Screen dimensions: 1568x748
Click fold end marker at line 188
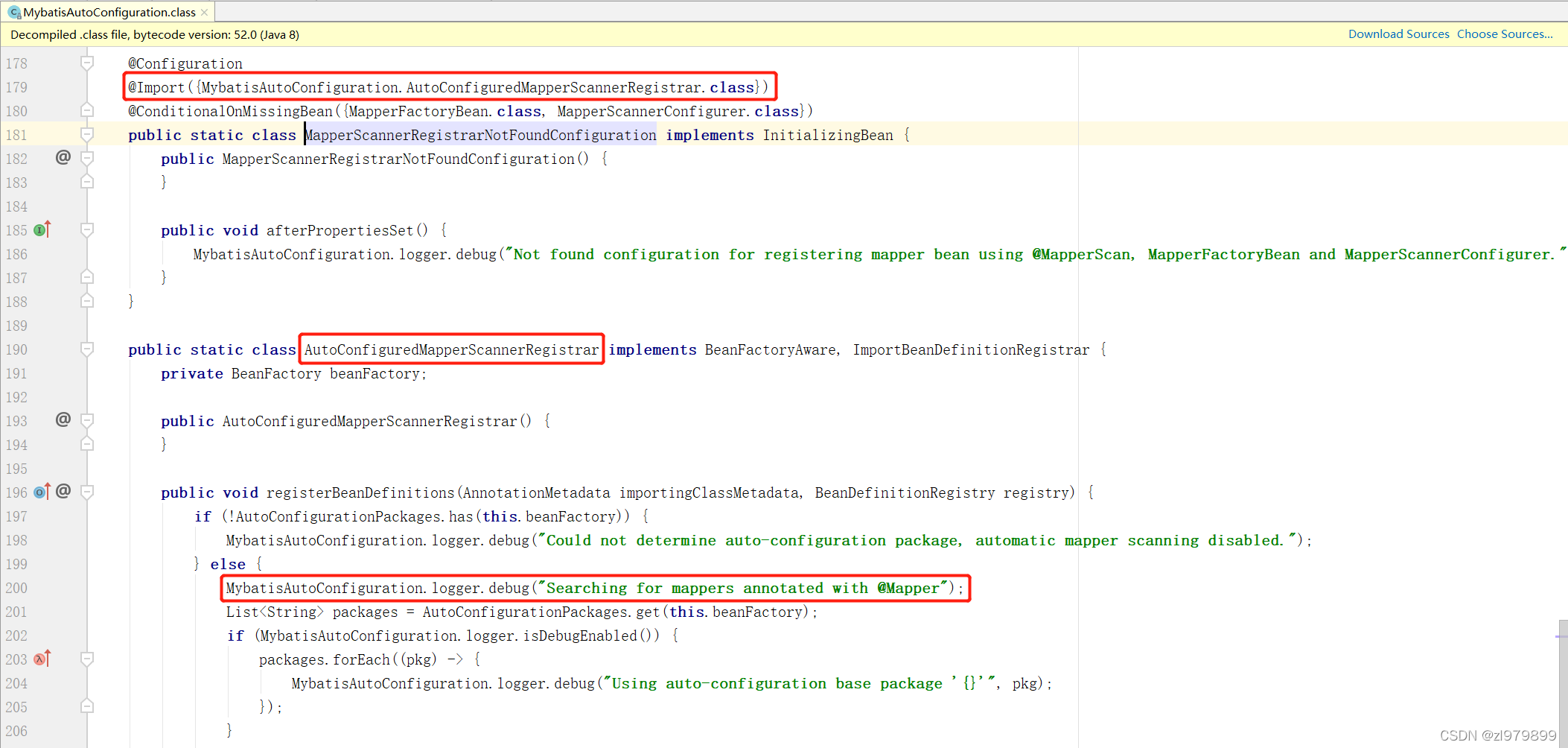click(x=87, y=302)
